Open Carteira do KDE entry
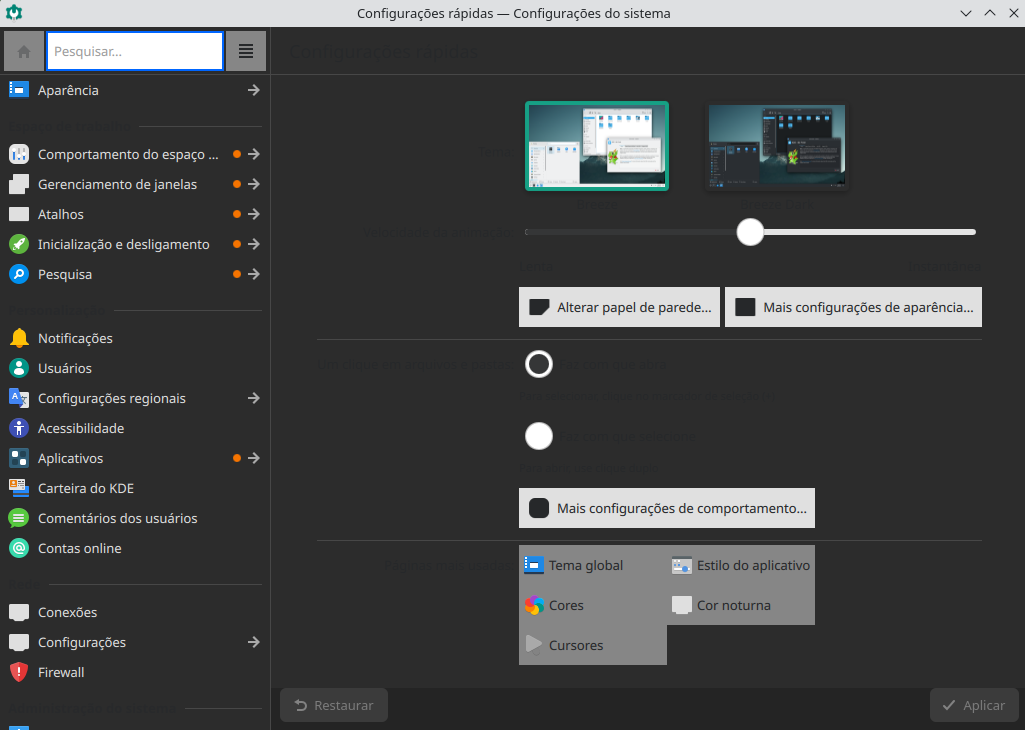The height and width of the screenshot is (730, 1025). (x=135, y=488)
